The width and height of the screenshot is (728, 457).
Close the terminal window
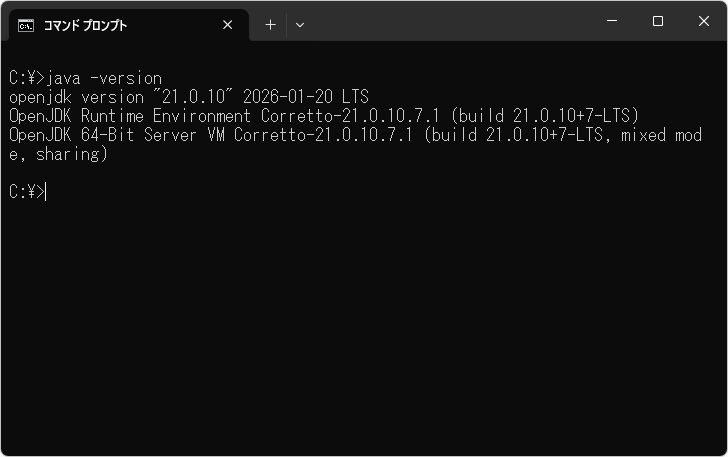point(703,21)
